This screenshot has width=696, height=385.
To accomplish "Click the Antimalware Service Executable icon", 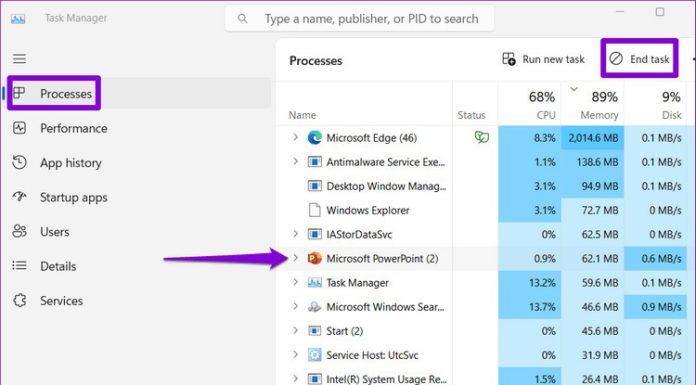I will 315,162.
